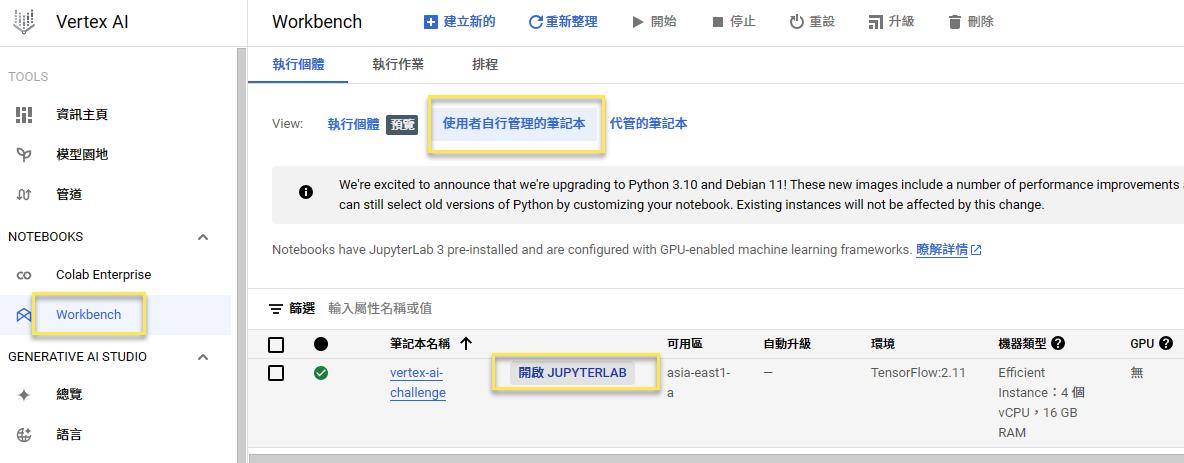1184x463 pixels.
Task: Click the 管道 pipelines icon
Action: [x=24, y=195]
